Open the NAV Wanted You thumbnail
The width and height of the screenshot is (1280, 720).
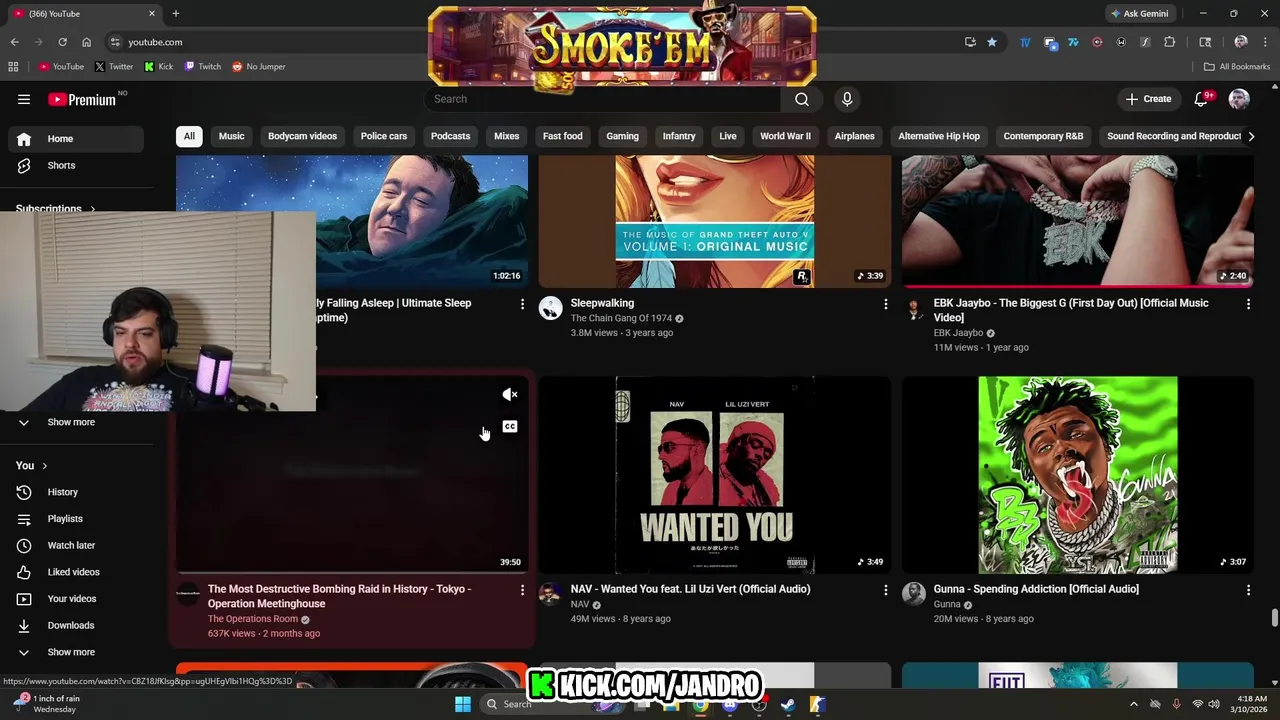(714, 475)
